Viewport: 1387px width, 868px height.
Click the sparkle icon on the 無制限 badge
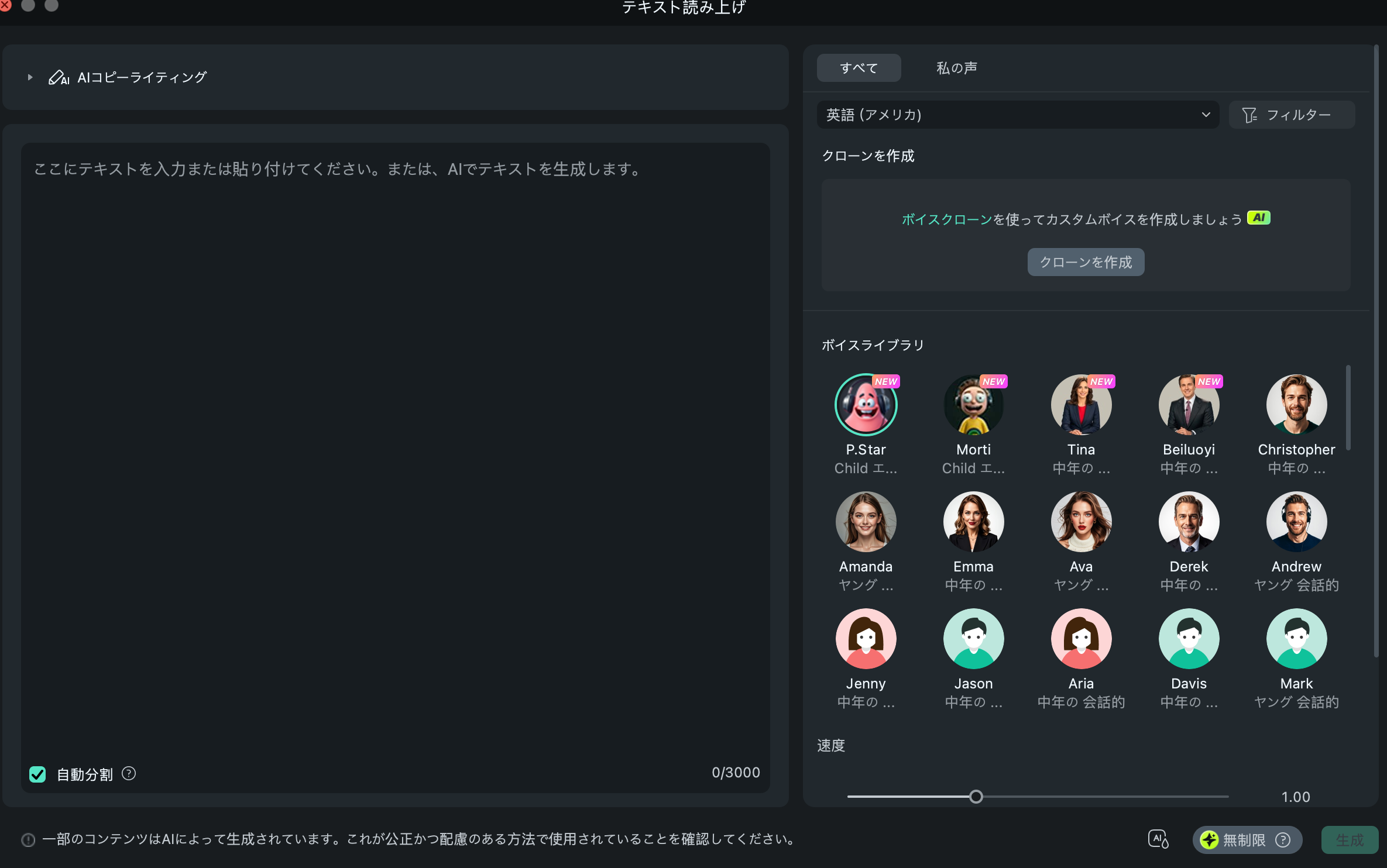tap(1210, 839)
